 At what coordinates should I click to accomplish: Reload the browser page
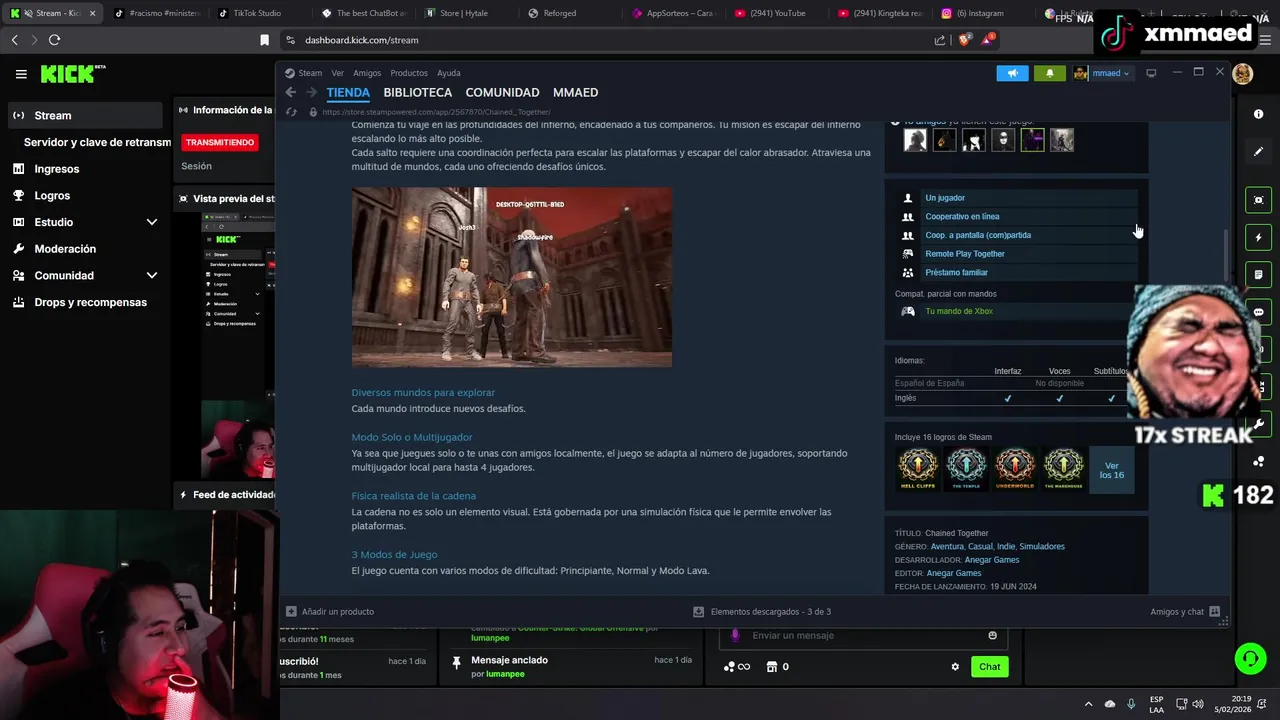(x=54, y=40)
